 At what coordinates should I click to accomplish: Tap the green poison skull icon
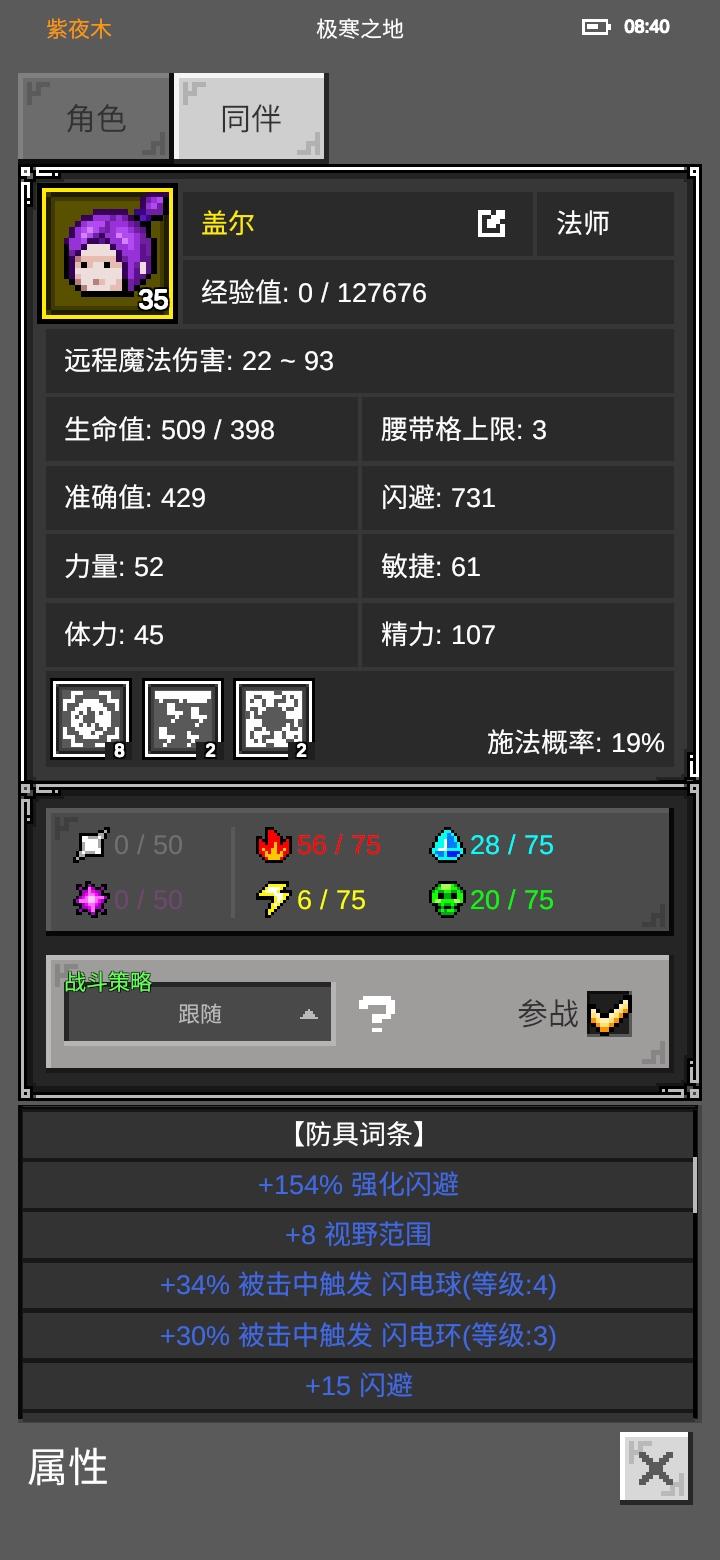pyautogui.click(x=447, y=899)
